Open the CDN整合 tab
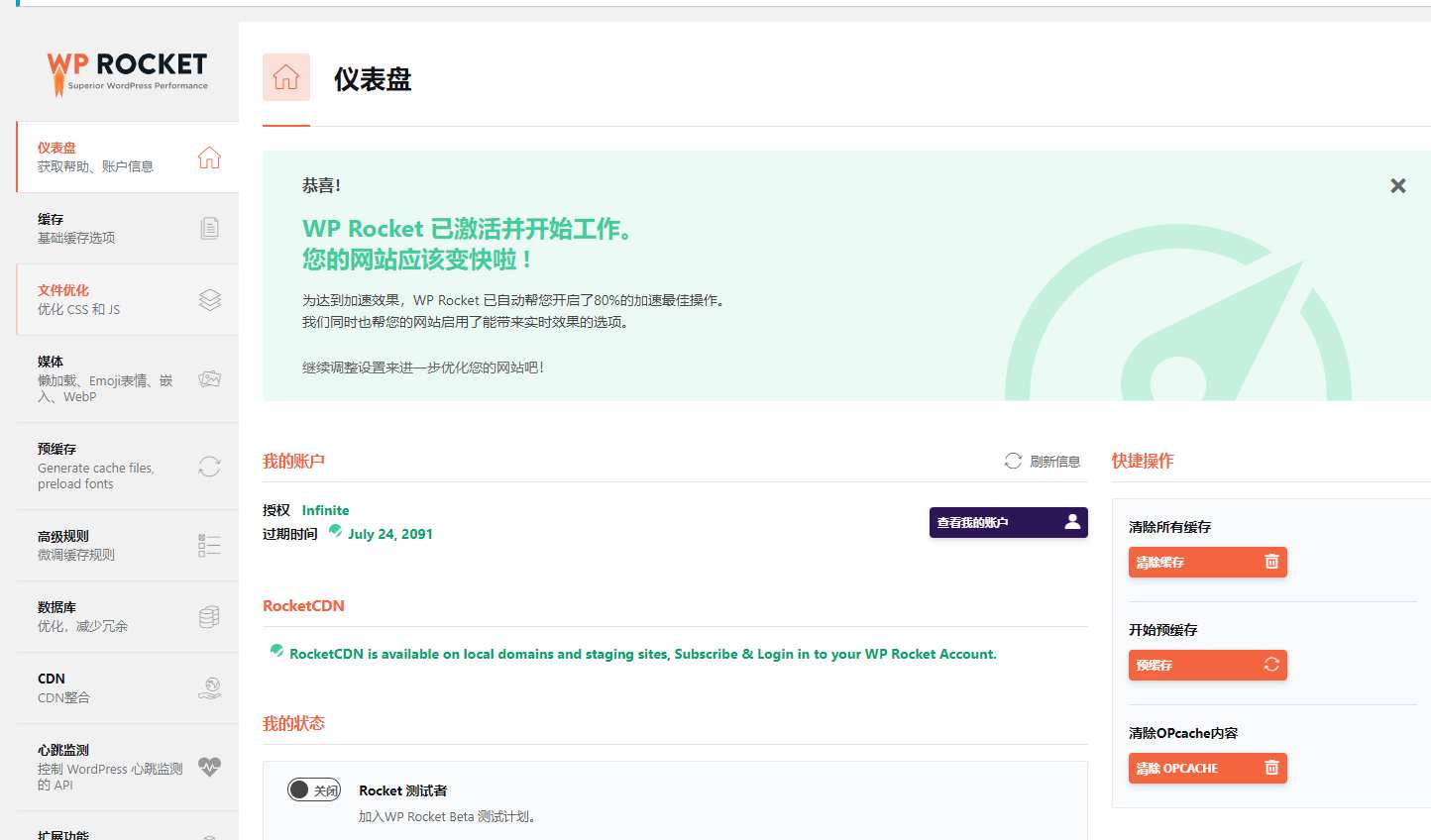This screenshot has height=840, width=1431. (x=127, y=688)
